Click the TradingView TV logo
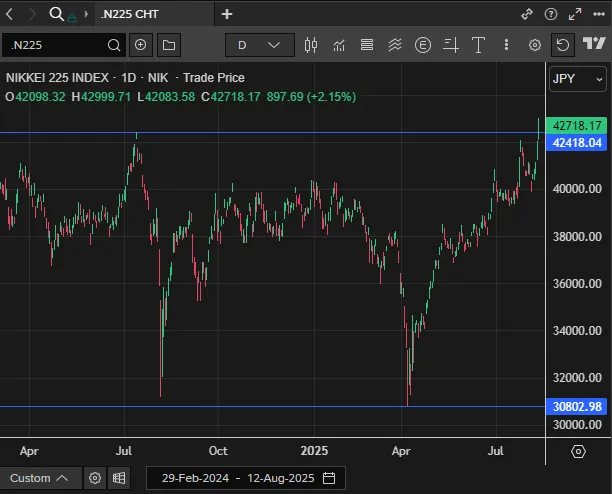 [594, 43]
